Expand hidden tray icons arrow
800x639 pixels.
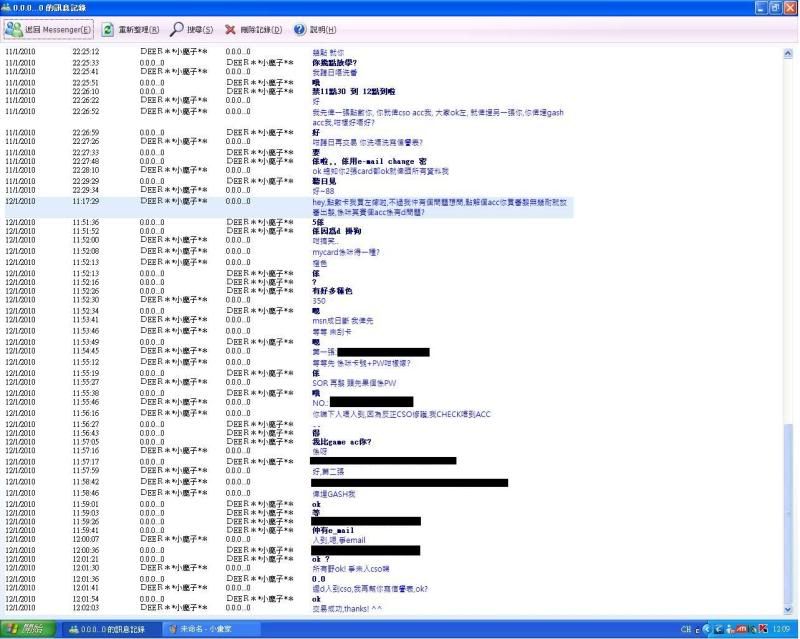[707, 629]
